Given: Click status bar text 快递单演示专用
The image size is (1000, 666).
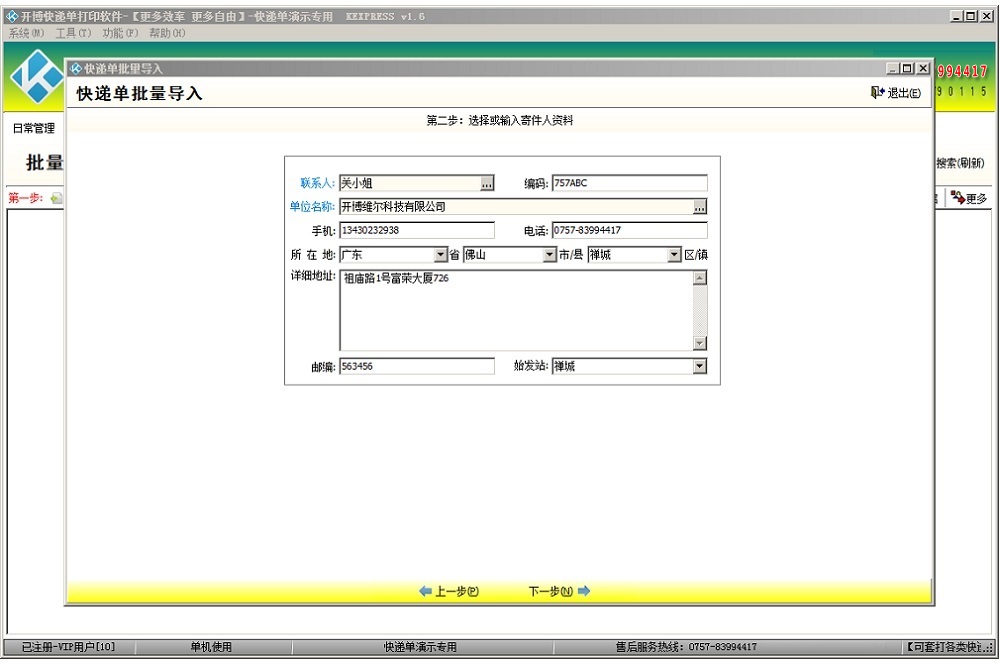Looking at the screenshot, I should click(x=420, y=647).
